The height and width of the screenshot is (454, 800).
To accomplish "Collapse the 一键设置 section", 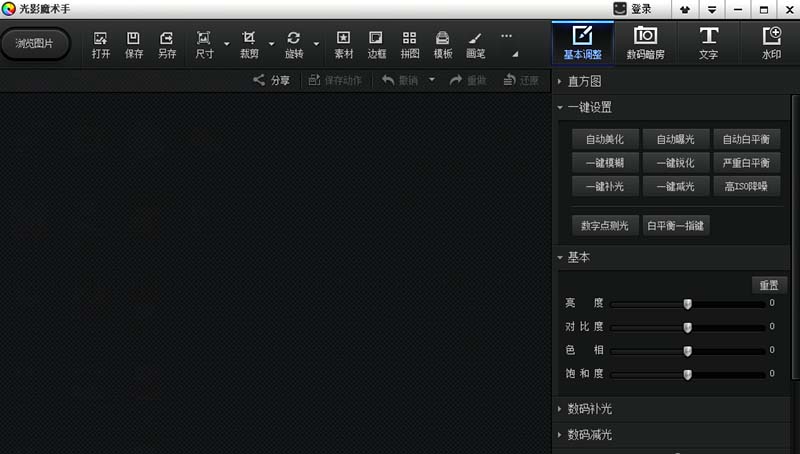I will click(560, 108).
